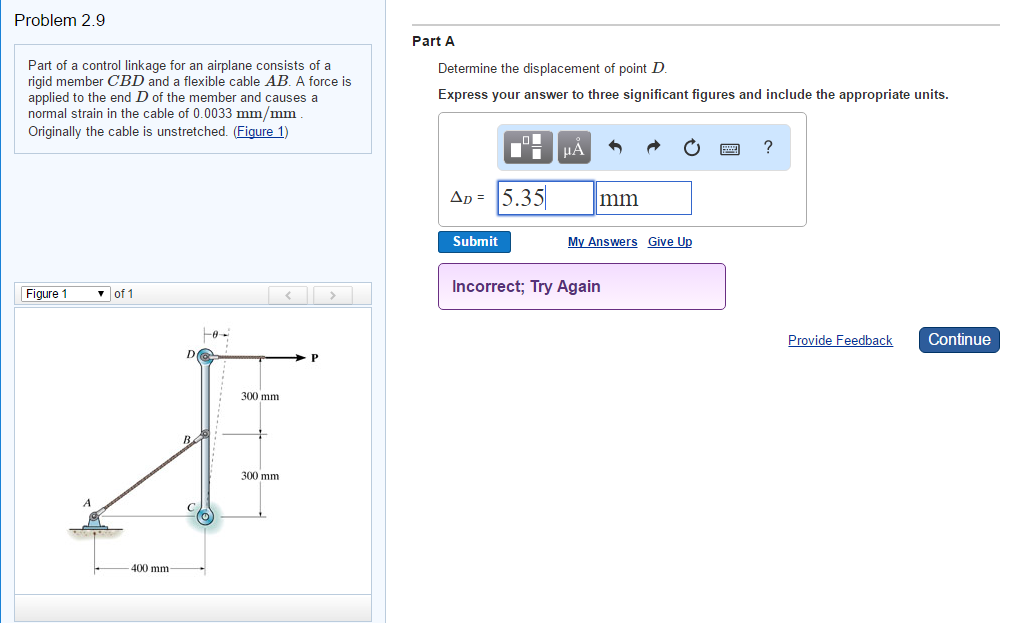Screen dimensions: 1016x623
Task: Click inside the answer value field showing 5.35
Action: click(x=544, y=197)
